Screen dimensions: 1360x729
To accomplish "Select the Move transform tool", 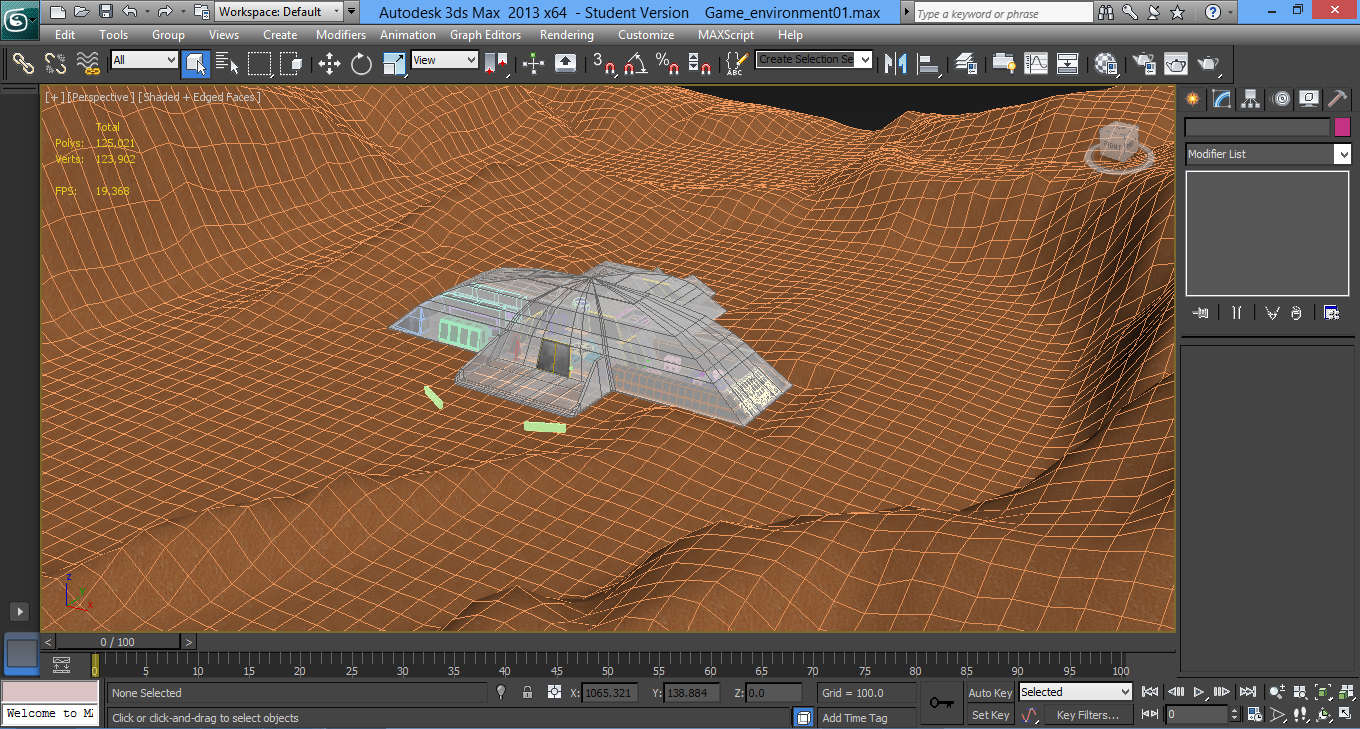I will point(329,64).
